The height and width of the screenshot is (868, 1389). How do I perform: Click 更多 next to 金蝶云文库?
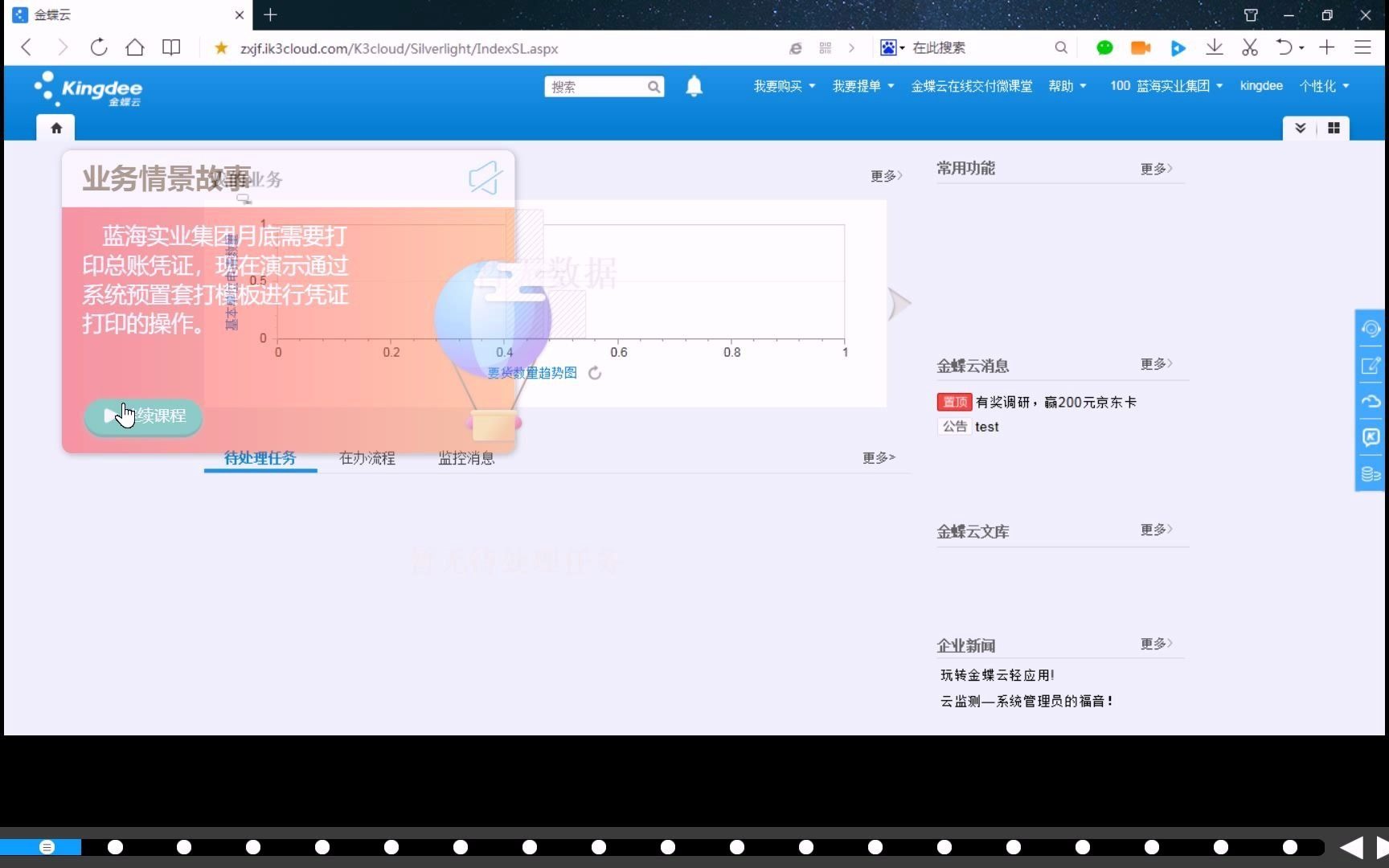tap(1156, 530)
